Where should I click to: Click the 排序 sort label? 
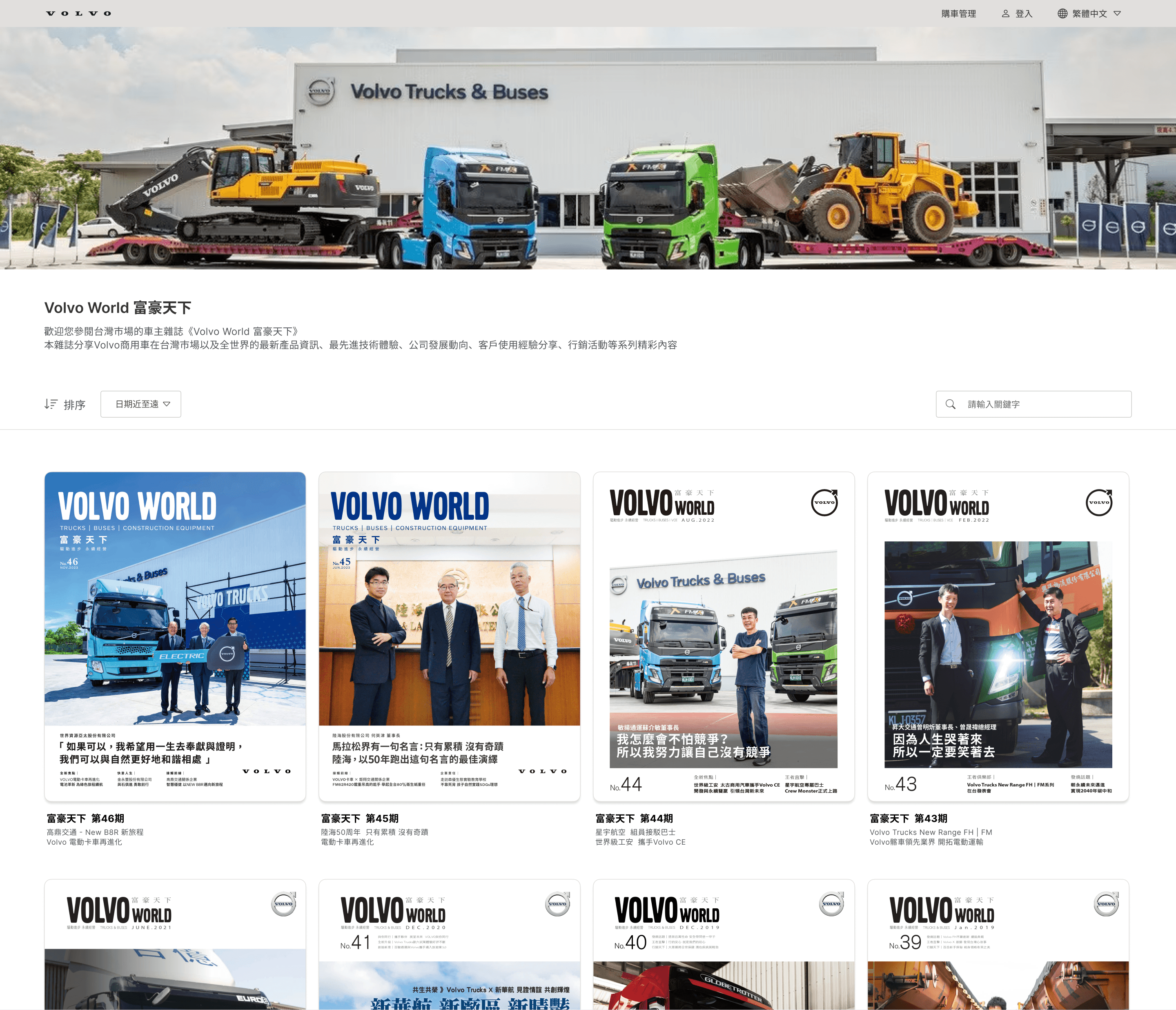tap(74, 405)
